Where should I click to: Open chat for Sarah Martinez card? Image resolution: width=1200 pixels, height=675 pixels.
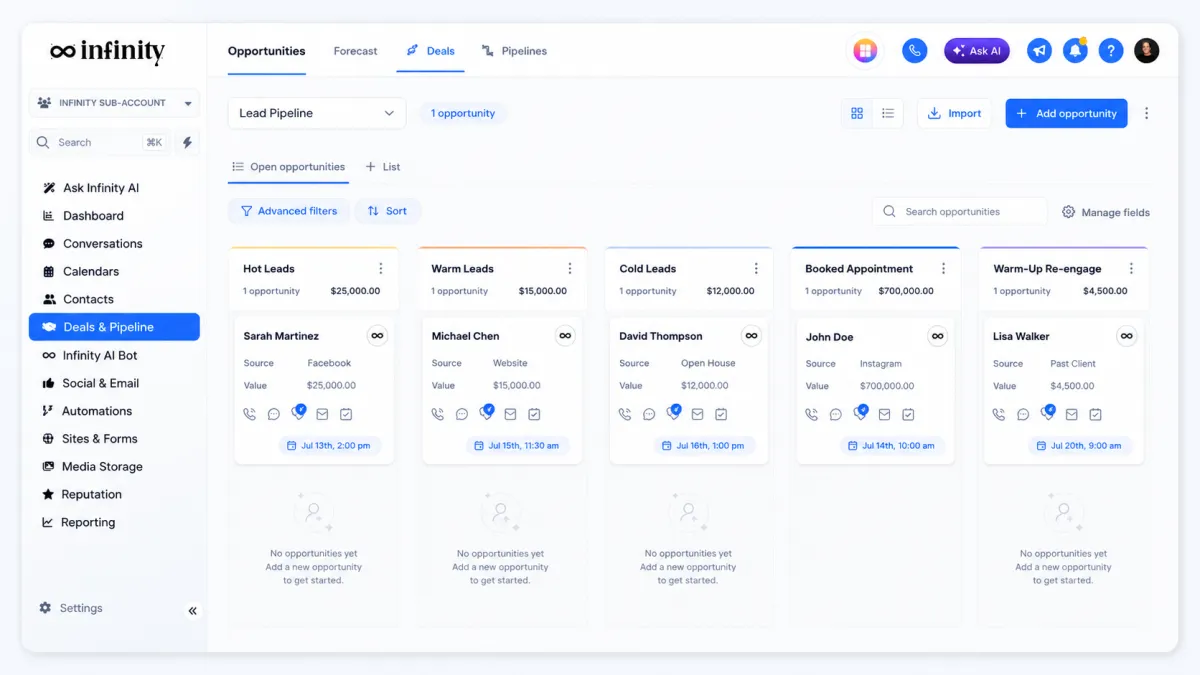point(273,414)
